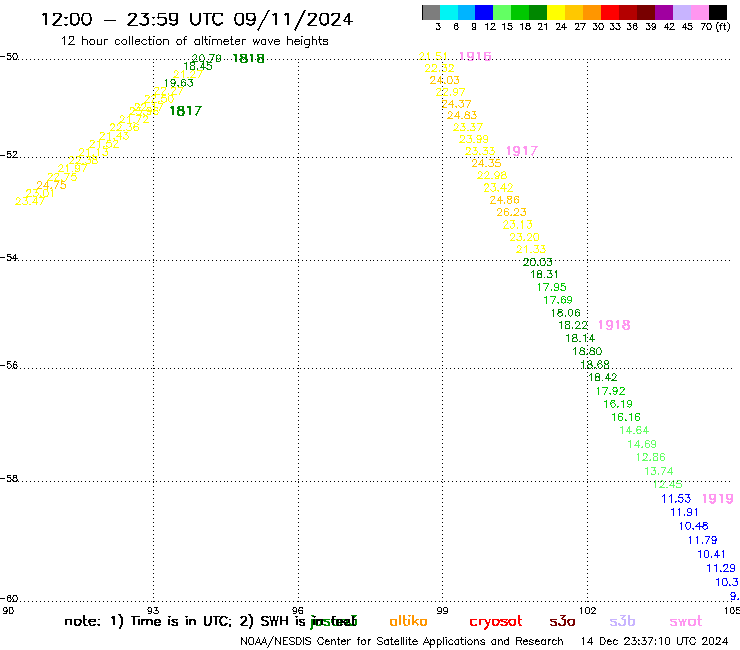740x650 pixels.
Task: Click the latitude axis label -58
Action: click(9, 478)
